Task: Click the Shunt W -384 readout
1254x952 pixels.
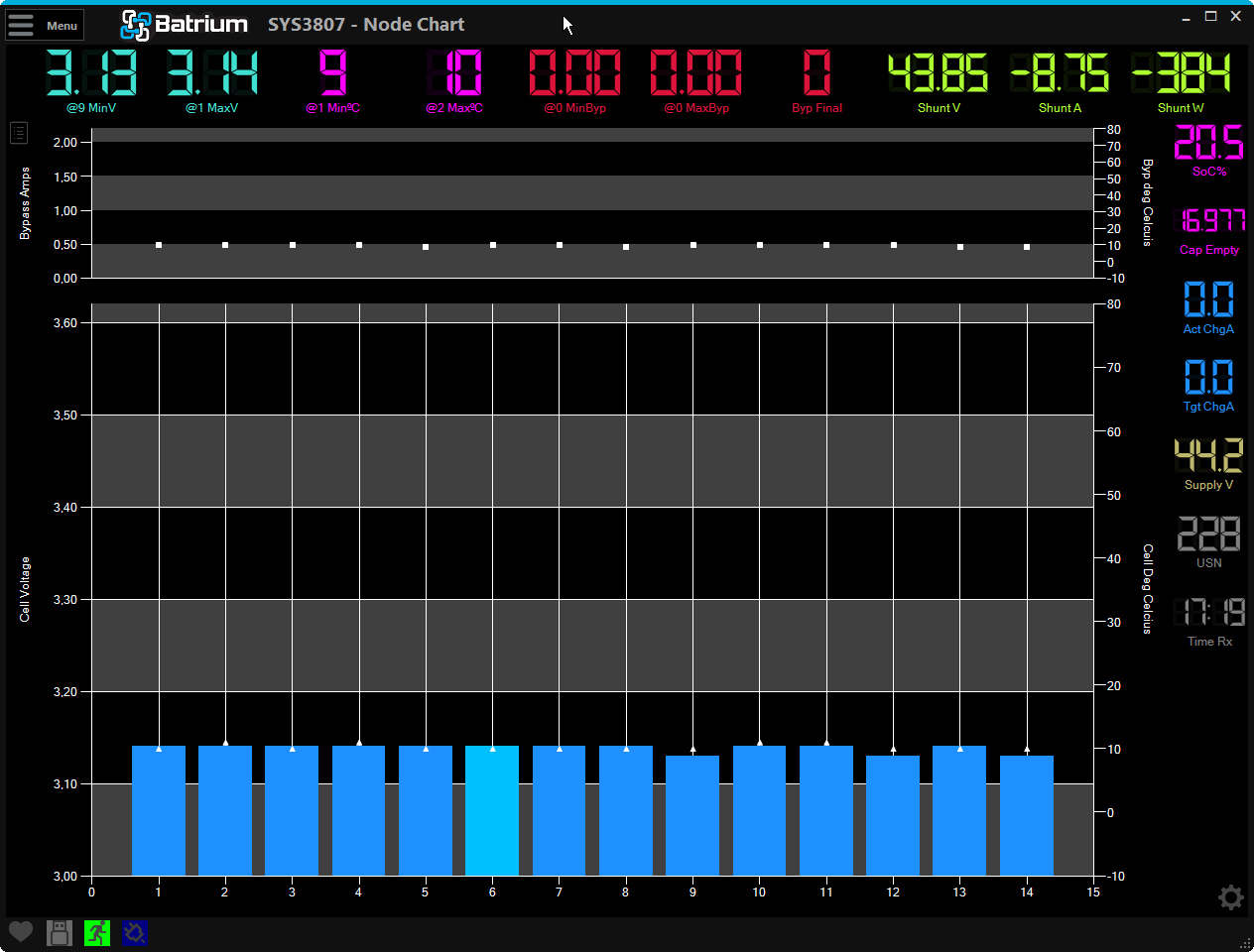Action: point(1181,81)
